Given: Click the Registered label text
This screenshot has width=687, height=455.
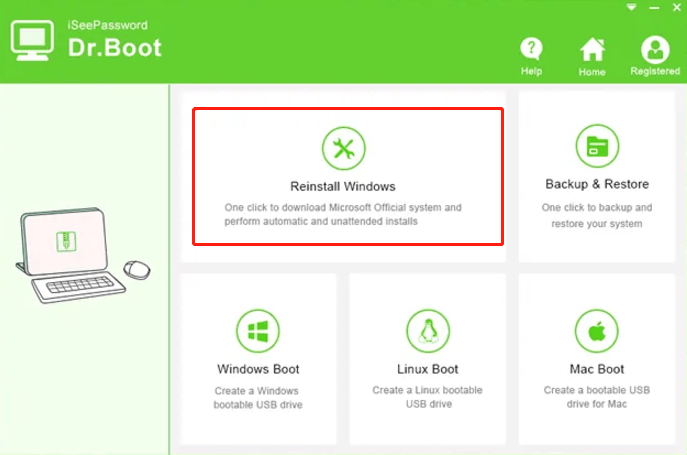Looking at the screenshot, I should coord(655,71).
